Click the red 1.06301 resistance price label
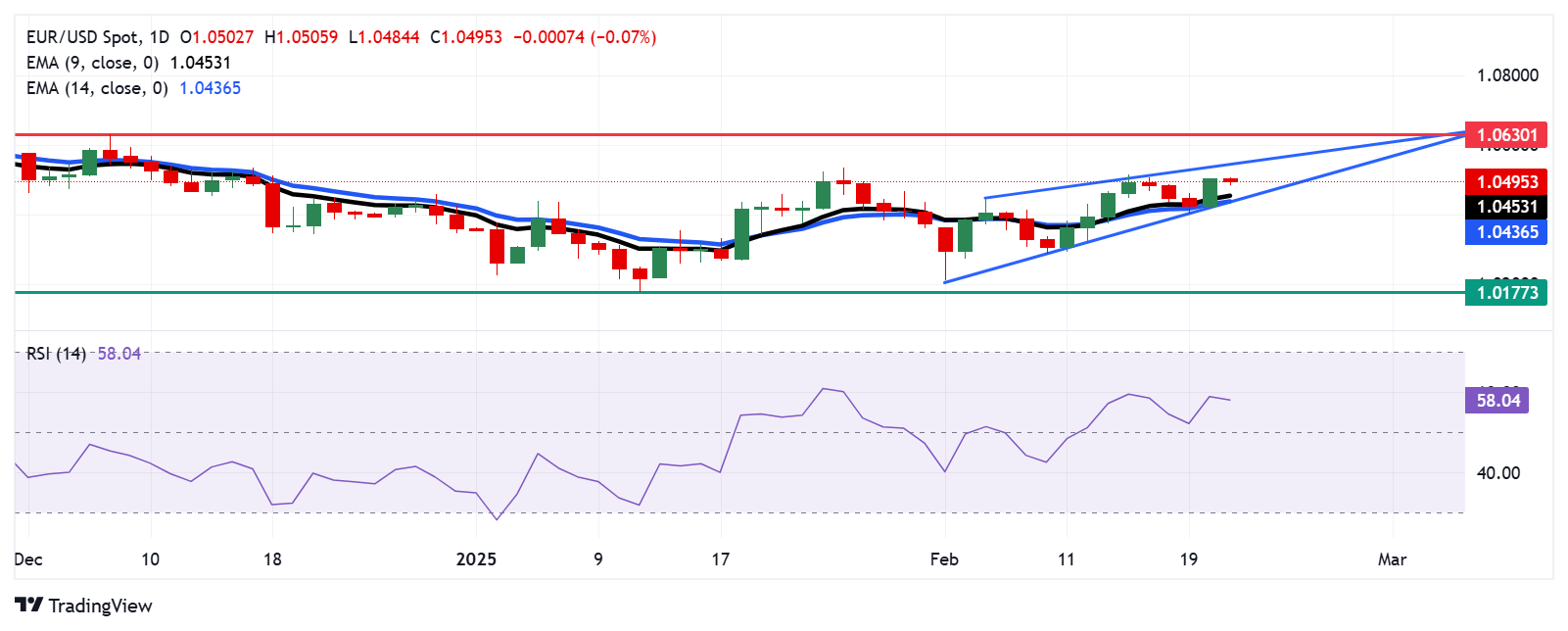This screenshot has width=1568, height=631. [1506, 135]
